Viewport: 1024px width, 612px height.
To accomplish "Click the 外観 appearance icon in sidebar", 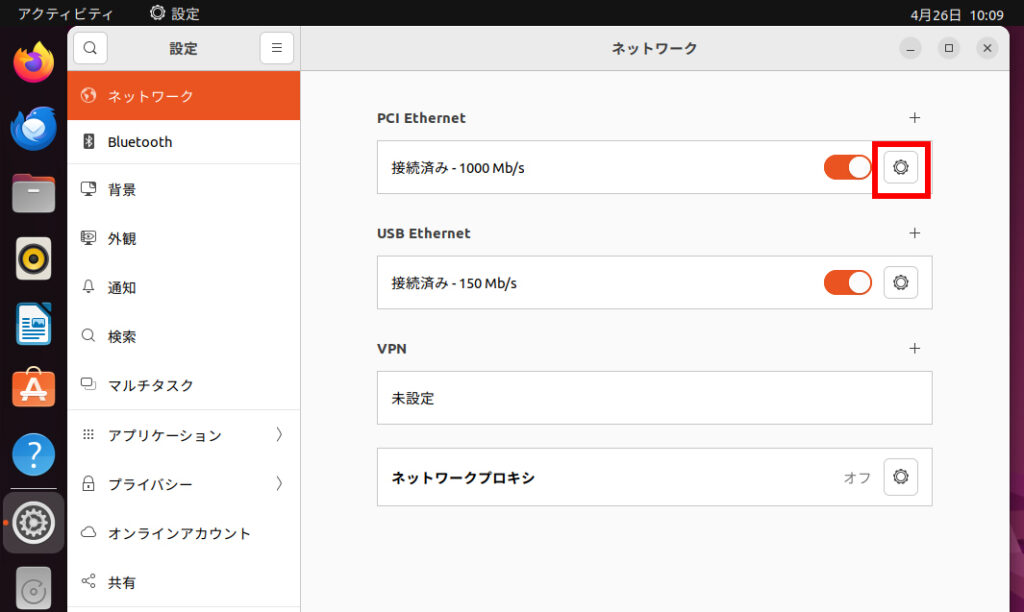I will 88,238.
